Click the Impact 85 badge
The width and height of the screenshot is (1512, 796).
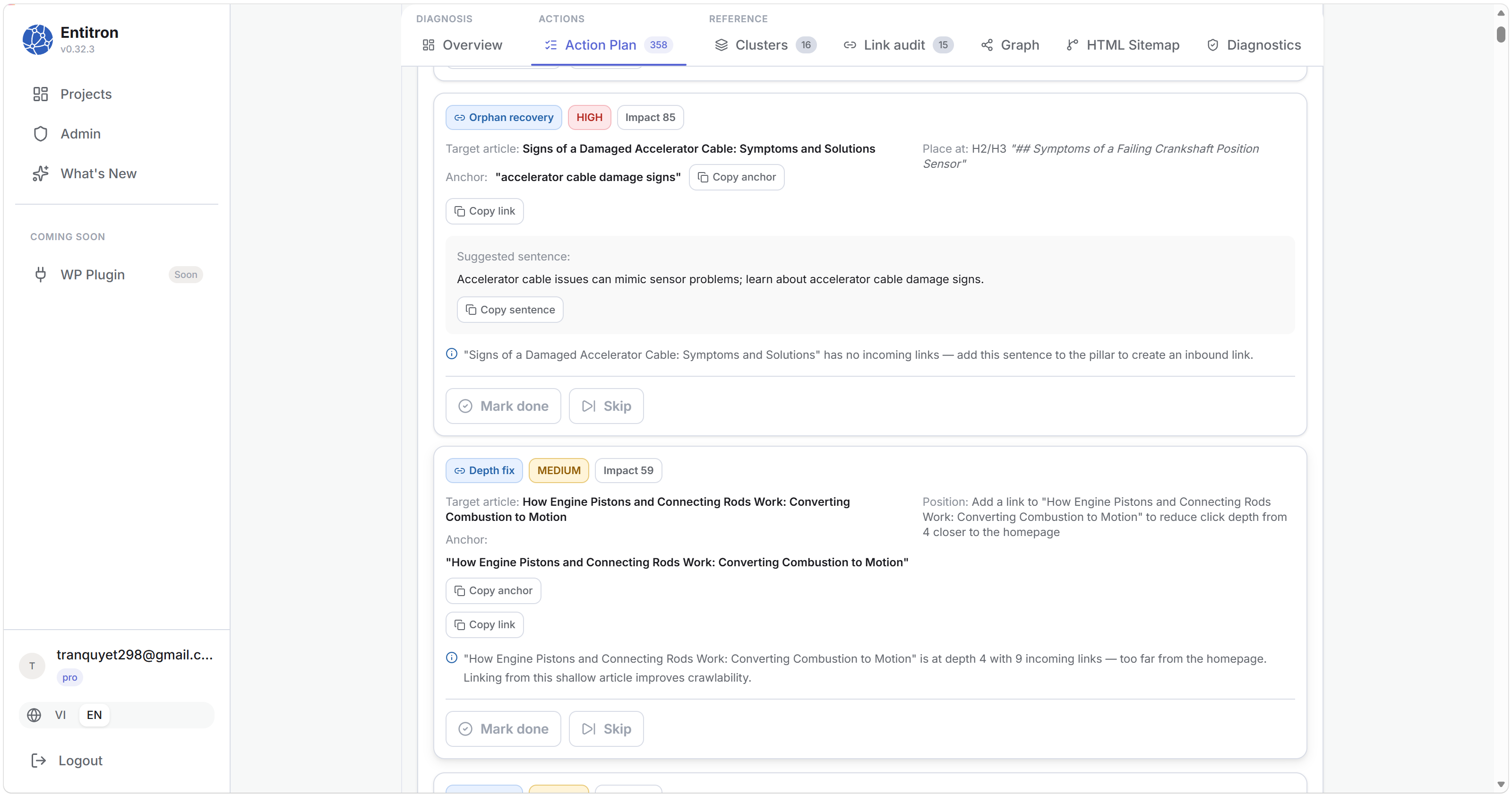point(650,117)
